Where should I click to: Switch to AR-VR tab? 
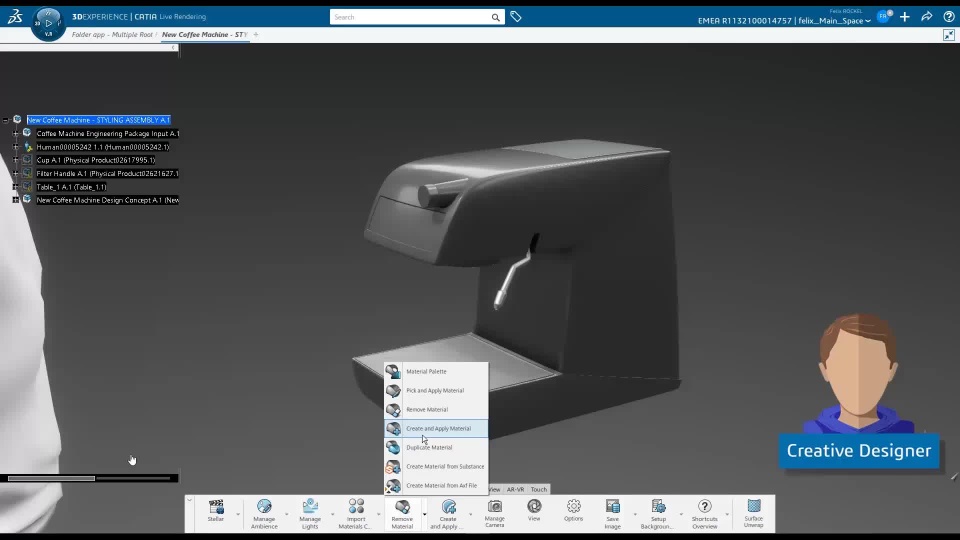point(515,489)
